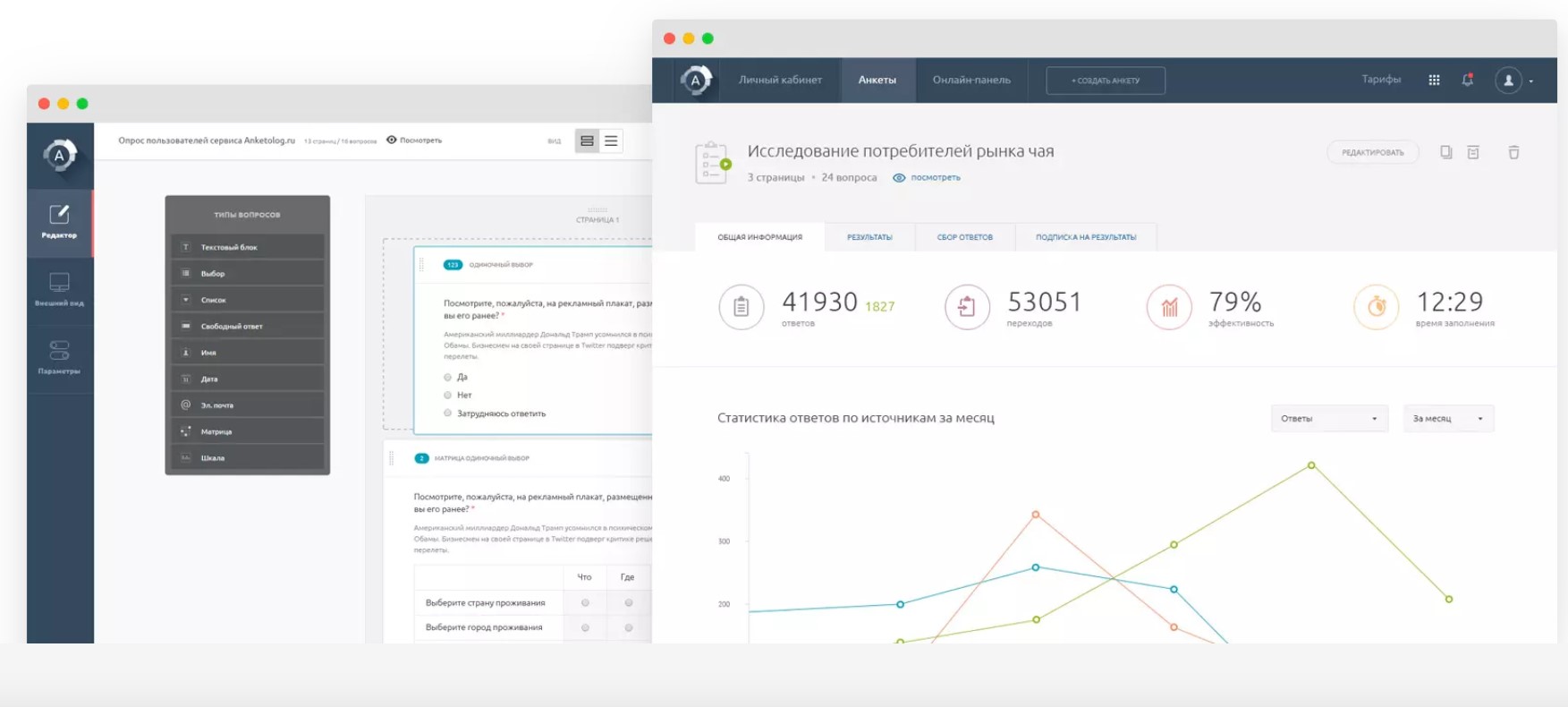This screenshot has width=1568, height=707.
Task: Open Внешний вид appearance panel
Action: [59, 289]
